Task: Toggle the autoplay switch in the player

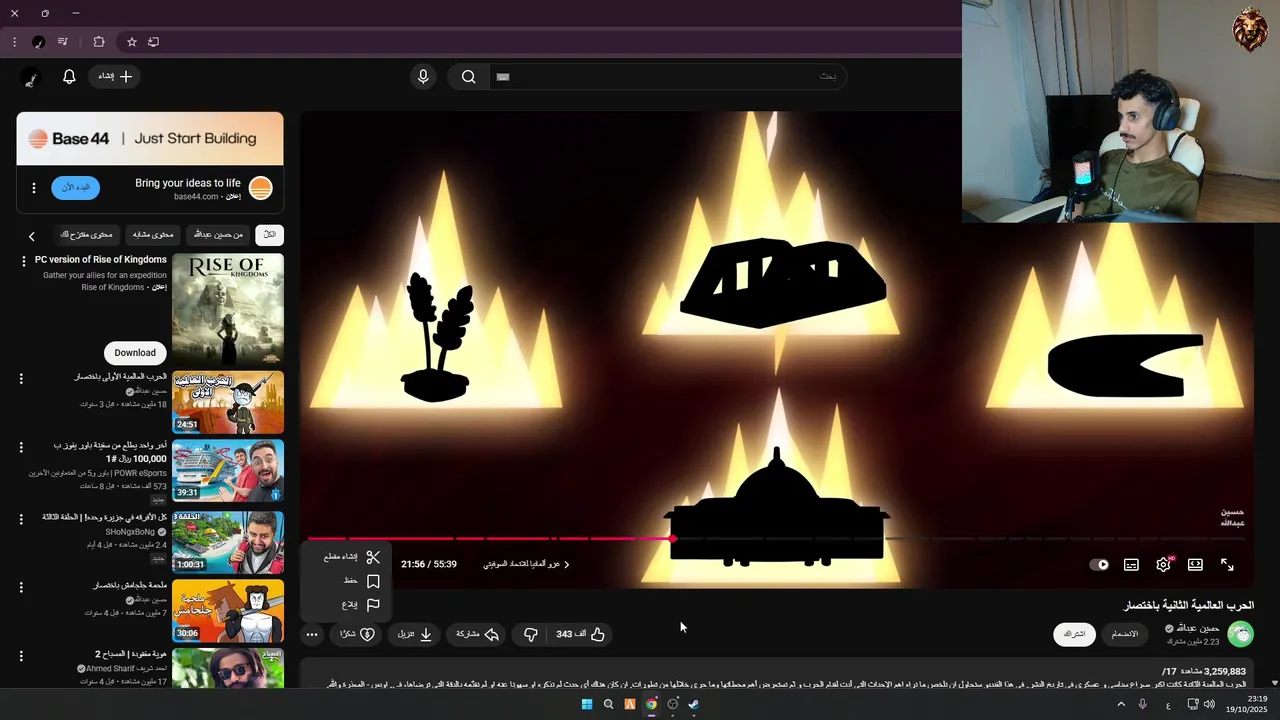Action: 1099,564
